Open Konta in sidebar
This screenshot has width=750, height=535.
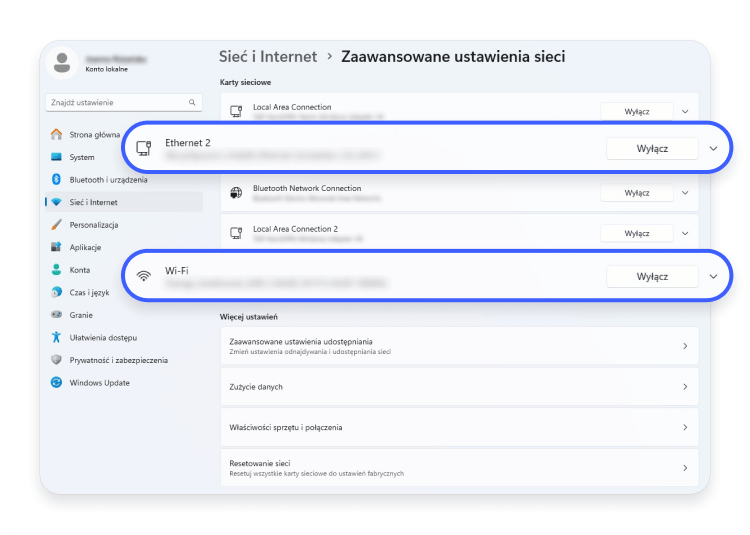pos(80,270)
